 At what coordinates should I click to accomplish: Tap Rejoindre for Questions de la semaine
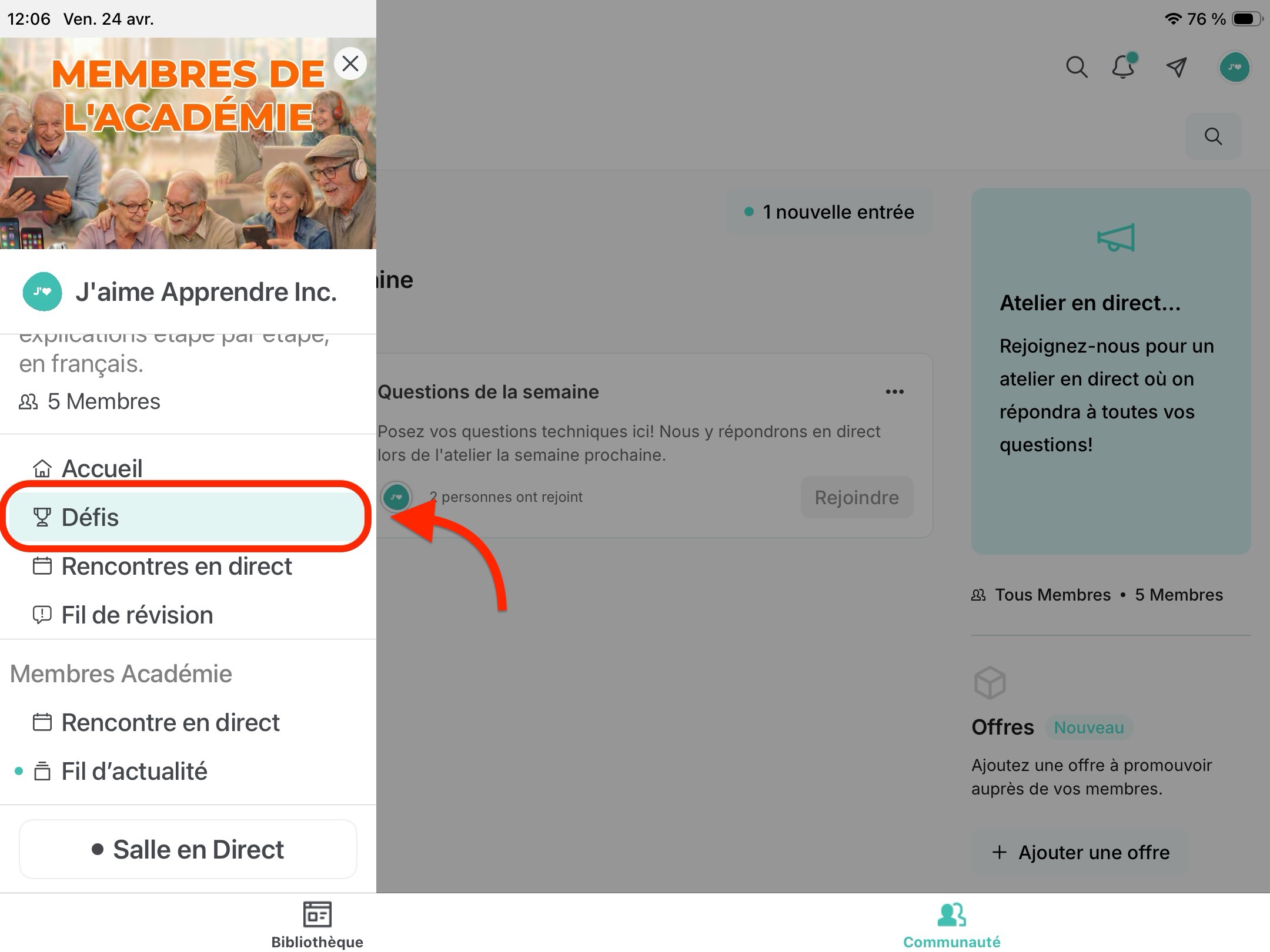(857, 497)
